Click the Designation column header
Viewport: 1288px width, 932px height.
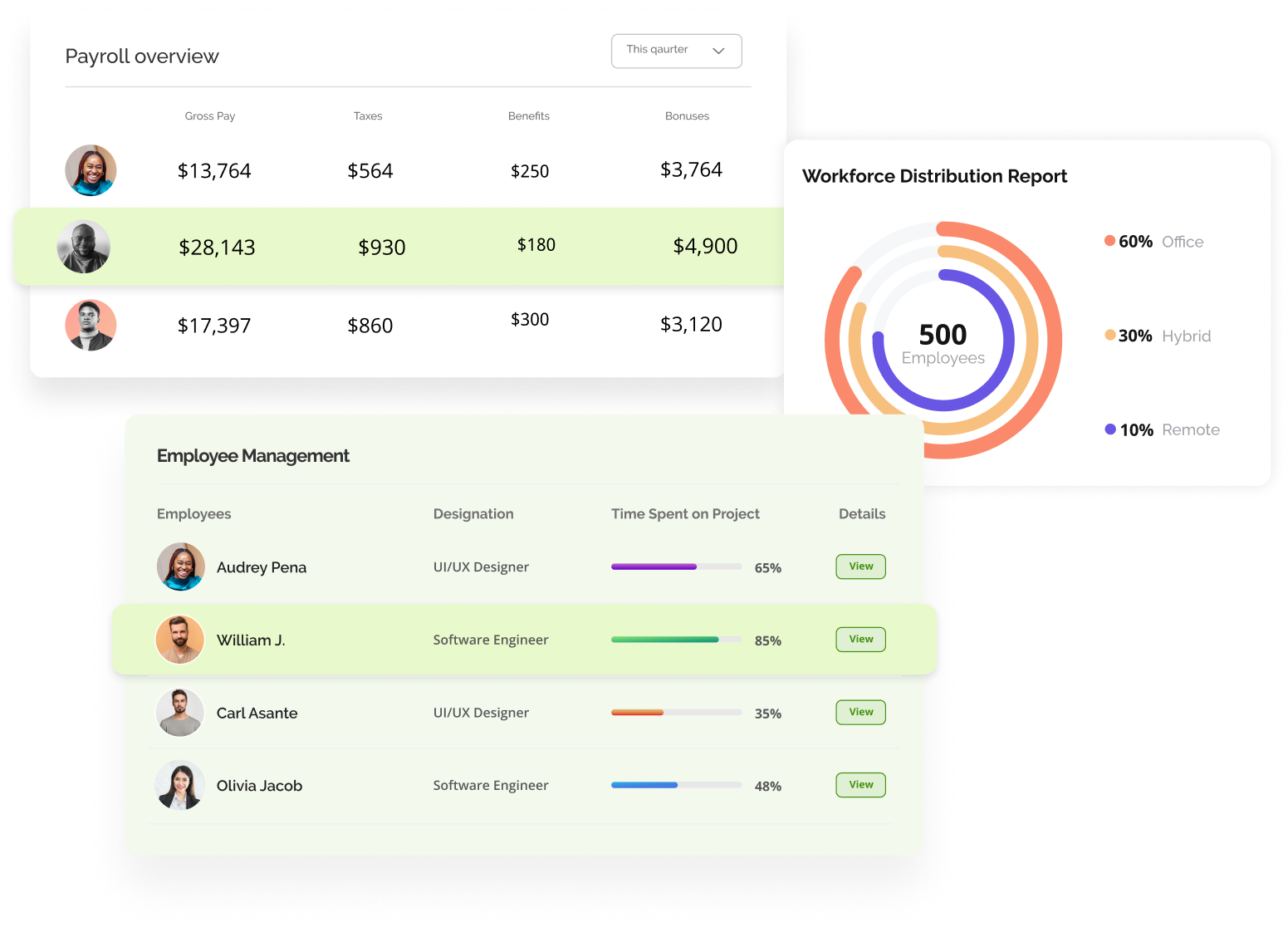click(473, 514)
